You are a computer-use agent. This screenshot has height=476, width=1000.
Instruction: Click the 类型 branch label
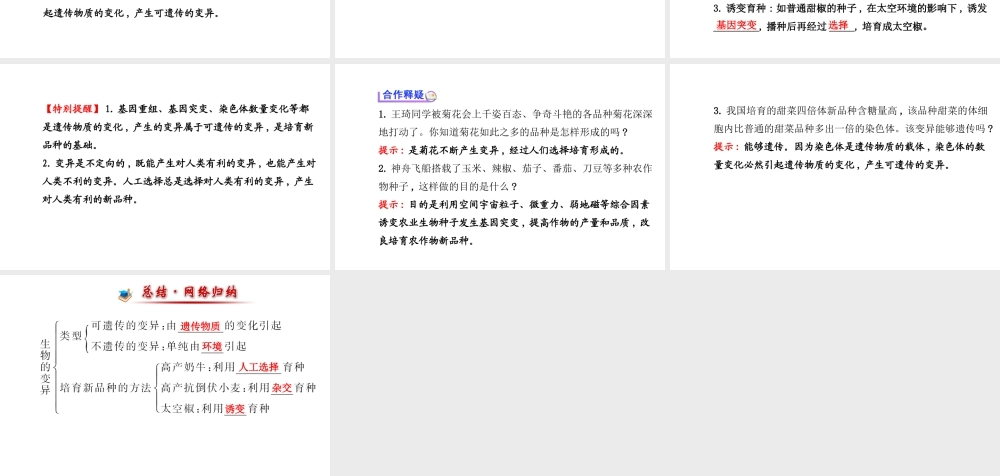(71, 336)
